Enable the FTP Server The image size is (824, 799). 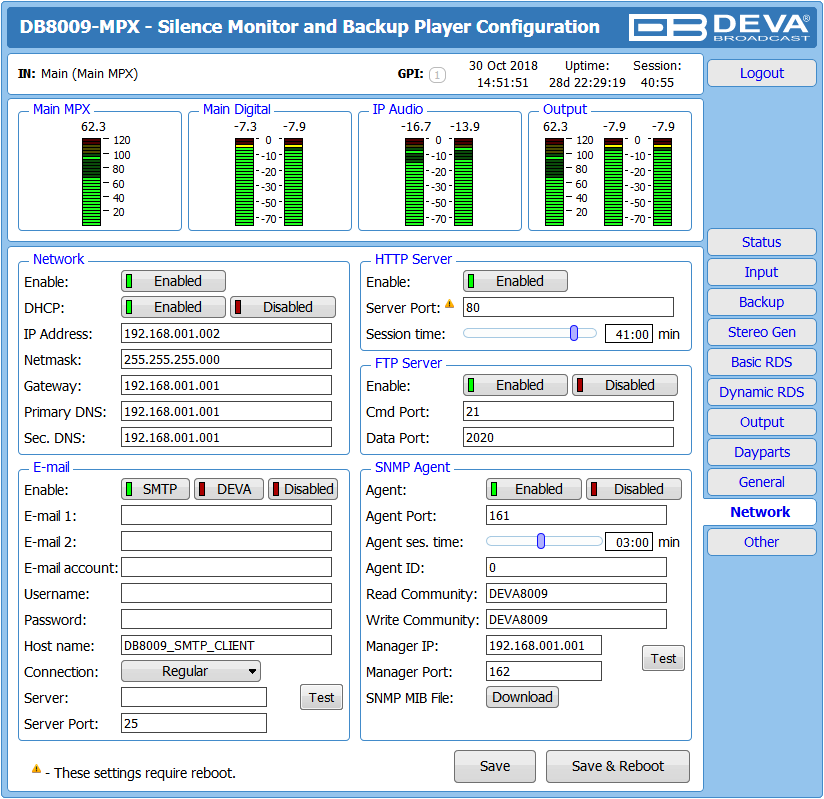(515, 385)
